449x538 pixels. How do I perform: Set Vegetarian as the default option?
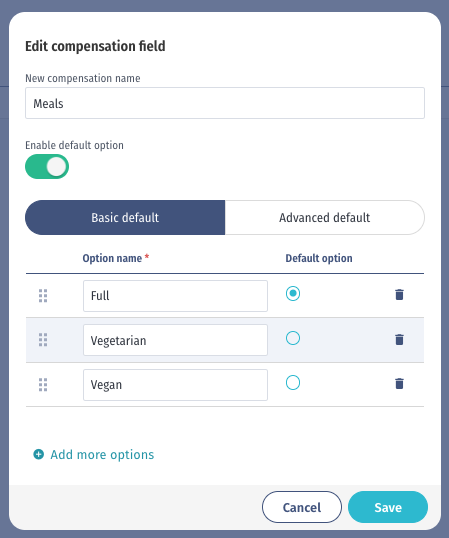293,338
